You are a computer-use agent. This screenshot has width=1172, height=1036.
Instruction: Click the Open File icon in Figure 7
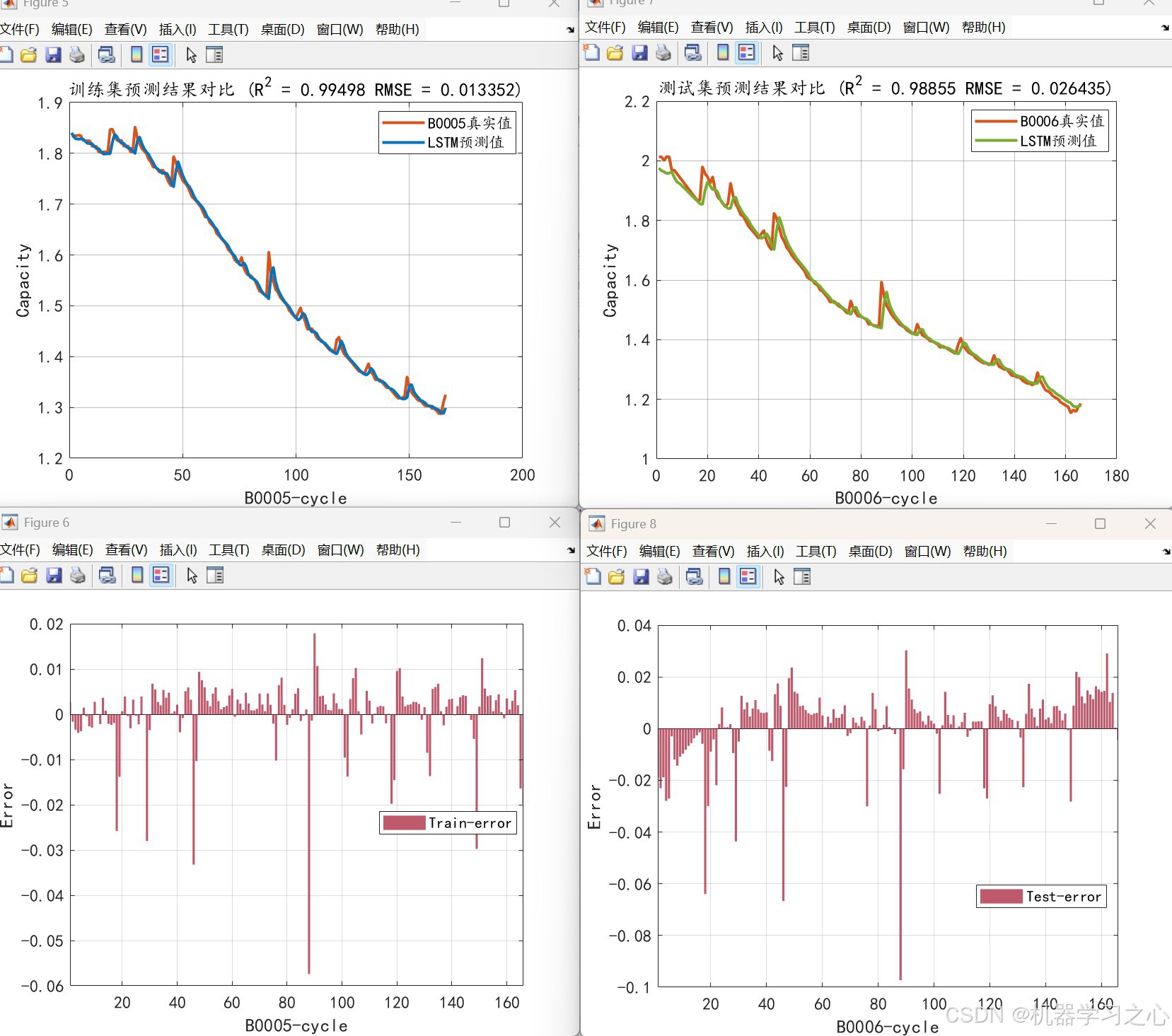coord(615,53)
